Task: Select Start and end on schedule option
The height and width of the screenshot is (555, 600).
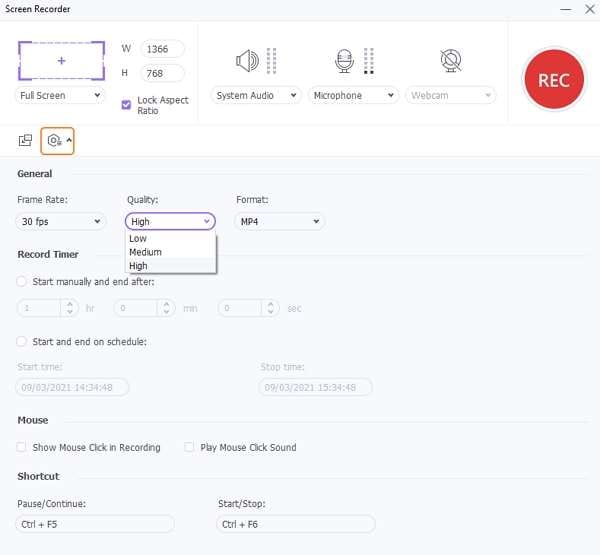Action: tap(22, 342)
